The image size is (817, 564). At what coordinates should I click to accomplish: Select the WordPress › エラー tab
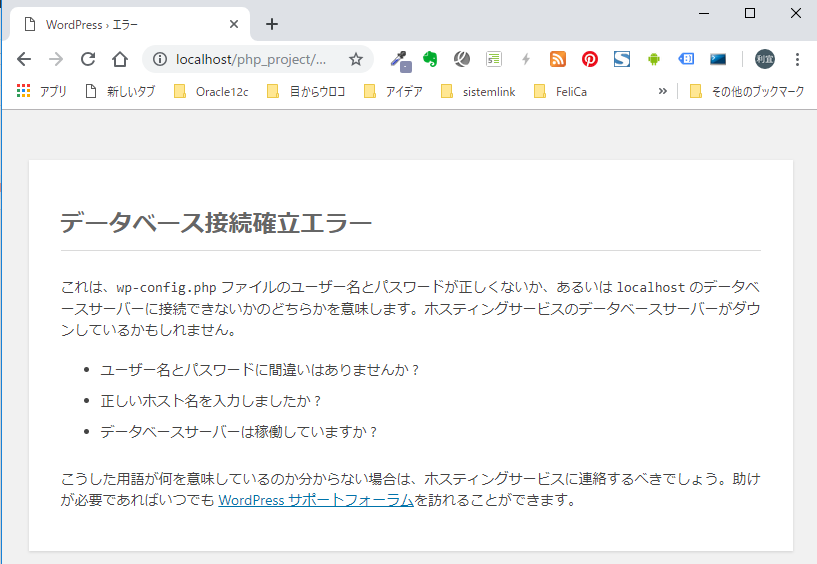point(130,24)
